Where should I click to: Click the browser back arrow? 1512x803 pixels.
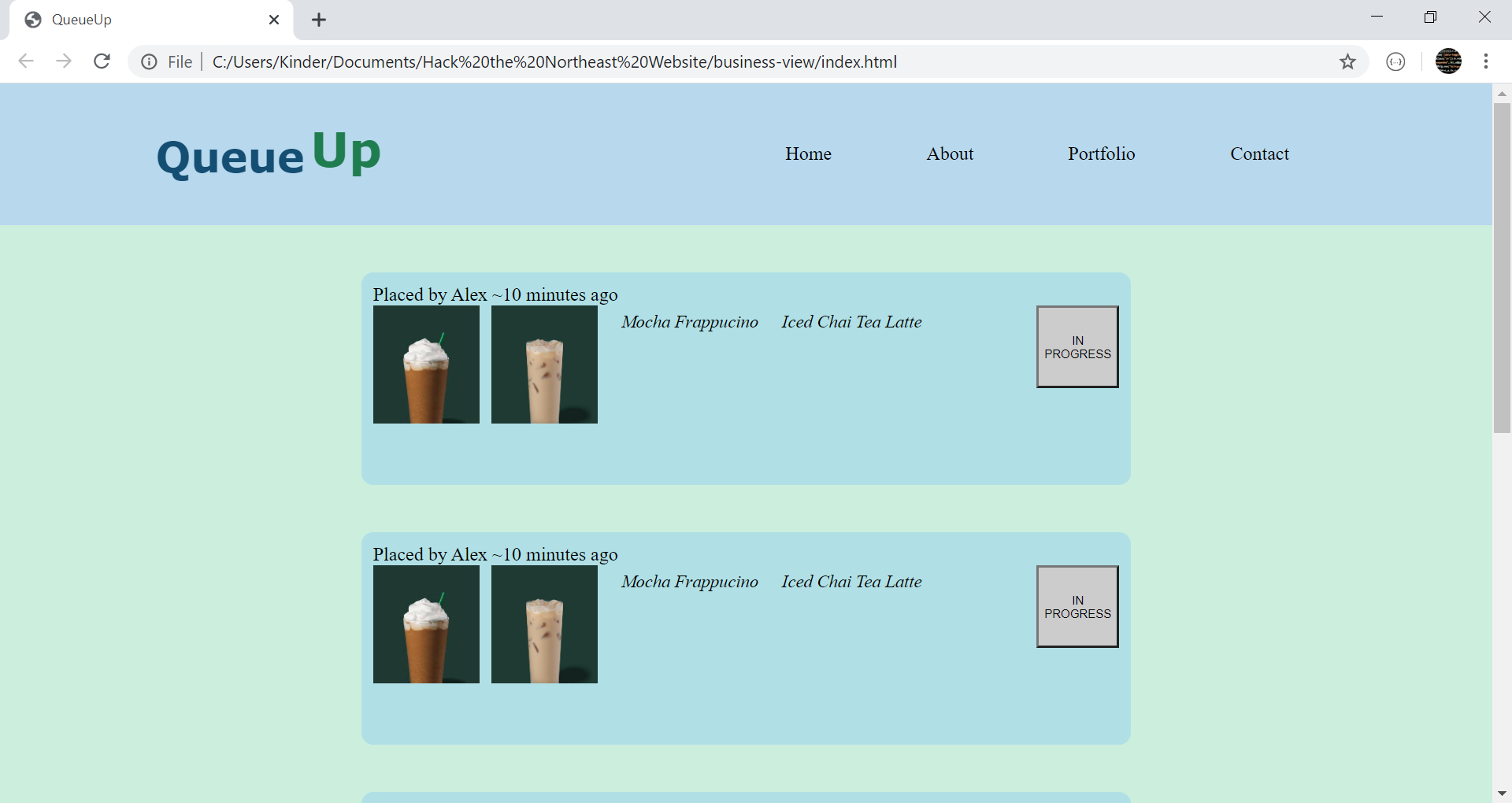click(x=26, y=61)
